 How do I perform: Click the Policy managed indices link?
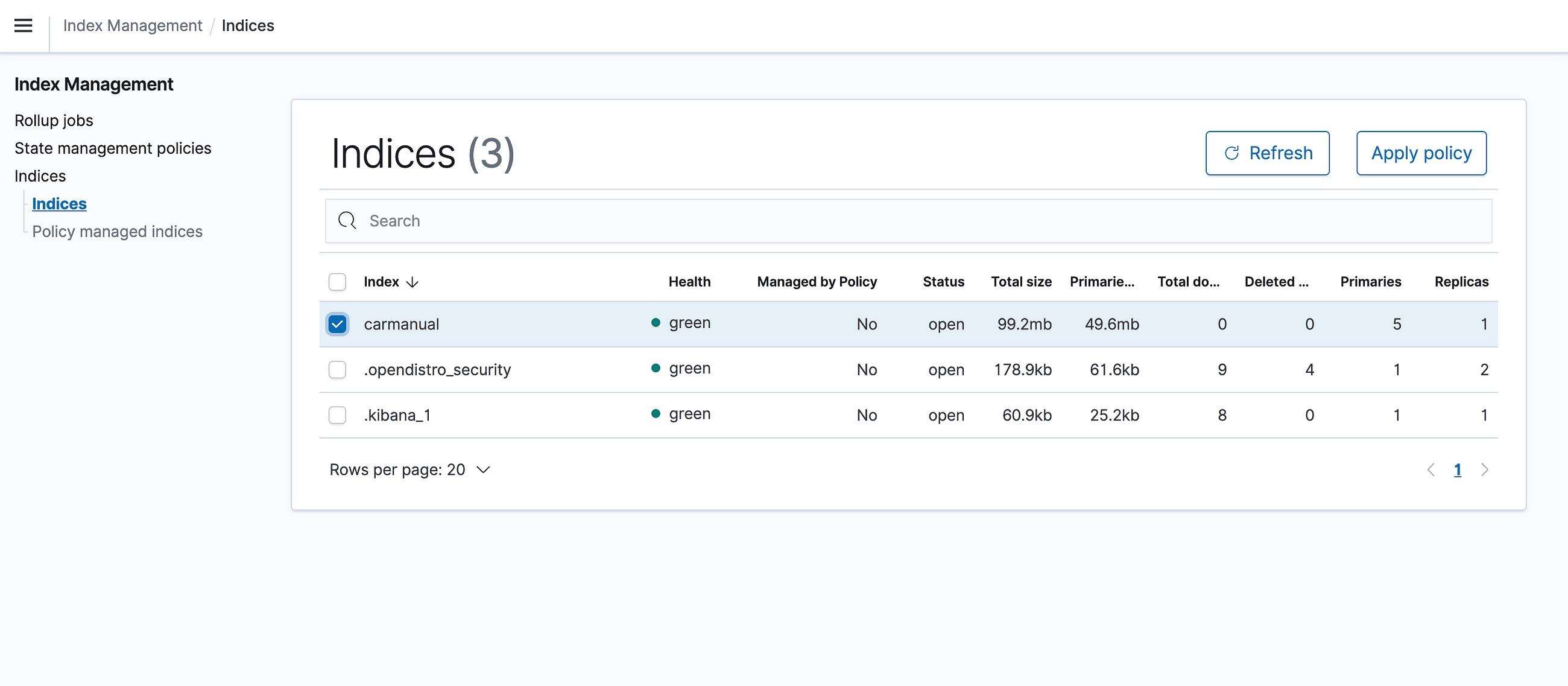[x=117, y=231]
